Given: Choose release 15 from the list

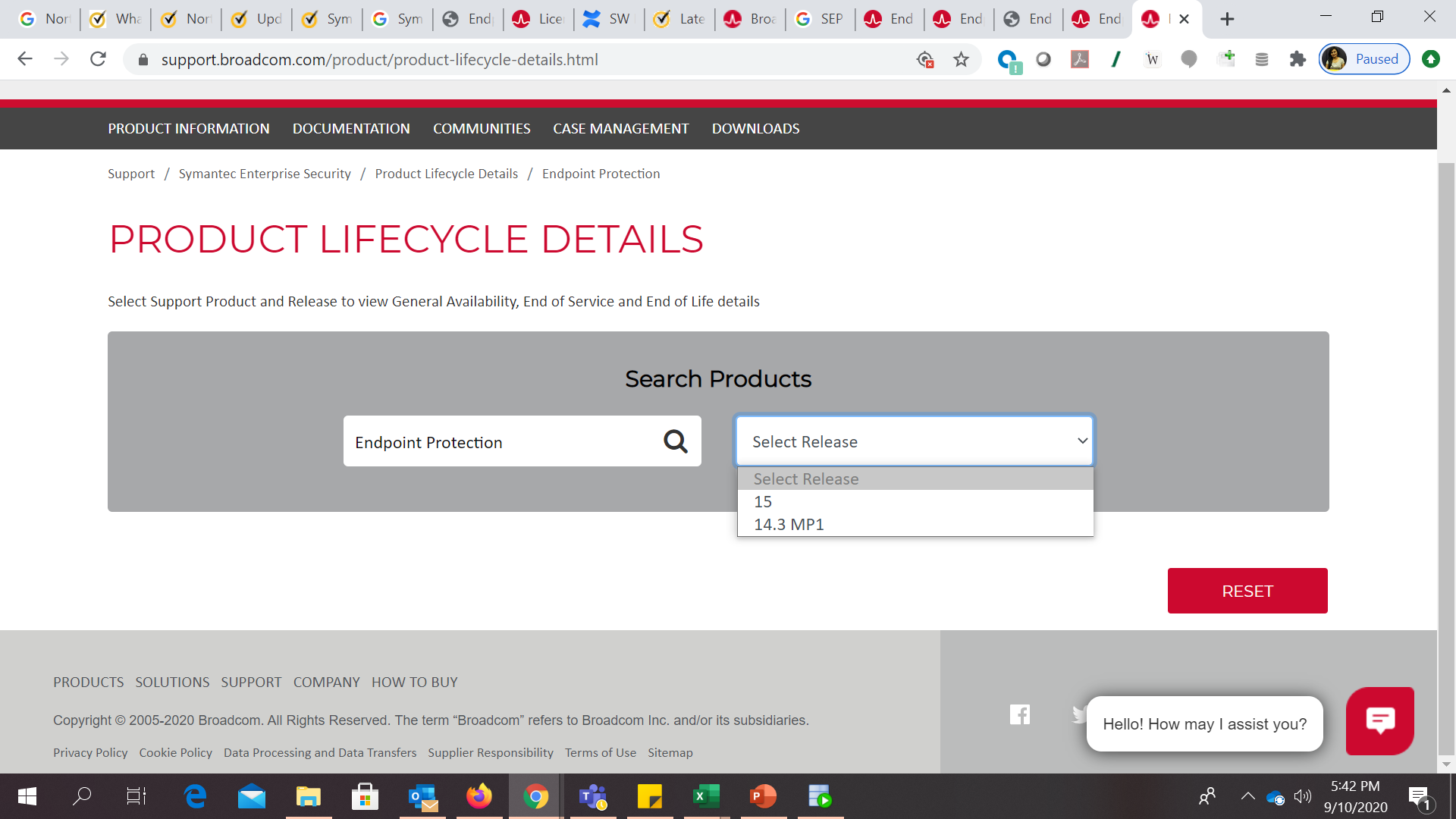Looking at the screenshot, I should click(763, 502).
